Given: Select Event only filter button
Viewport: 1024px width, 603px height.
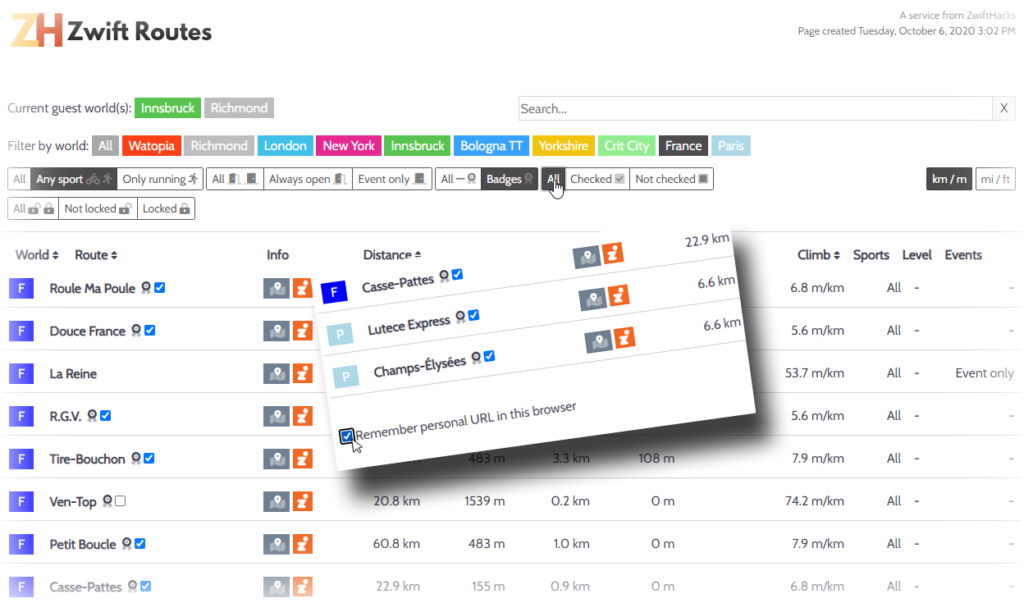Looking at the screenshot, I should pos(392,179).
